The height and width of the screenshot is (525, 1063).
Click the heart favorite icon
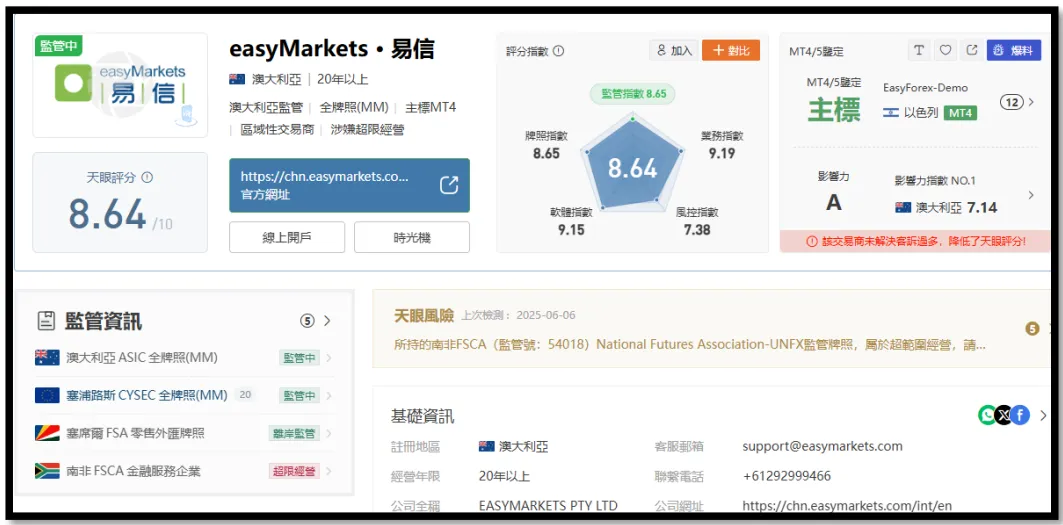(945, 50)
